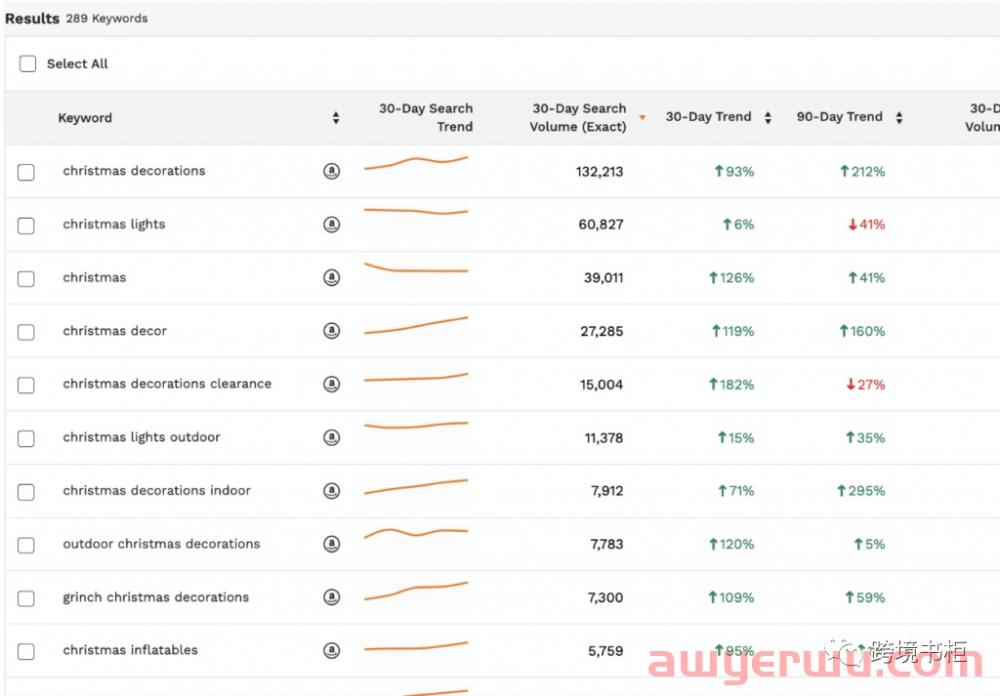Image resolution: width=1000 pixels, height=696 pixels.
Task: Sort using 90-Day Trend arrows
Action: point(899,117)
